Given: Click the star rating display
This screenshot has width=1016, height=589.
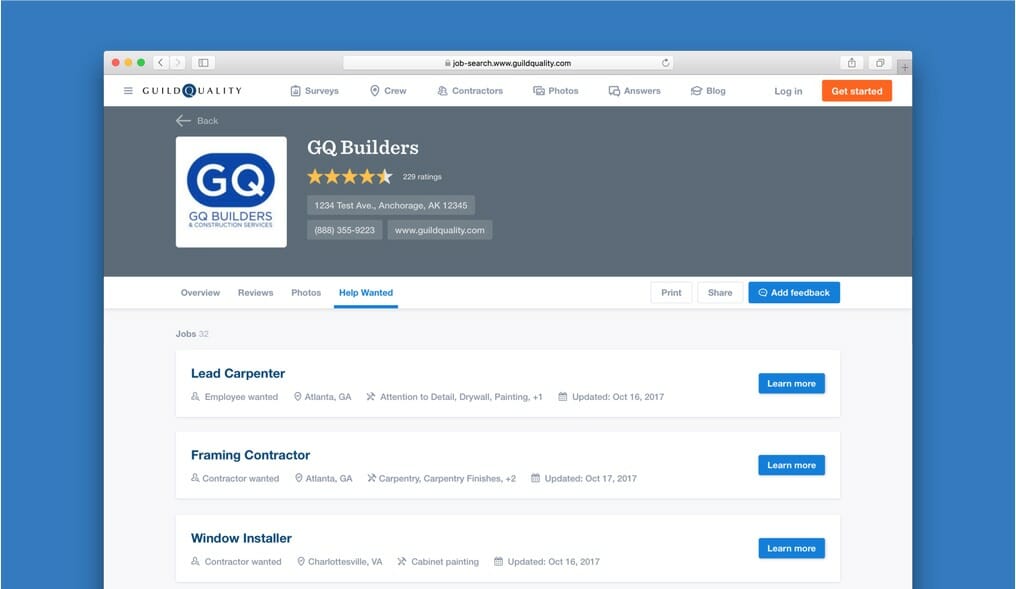Looking at the screenshot, I should point(350,176).
